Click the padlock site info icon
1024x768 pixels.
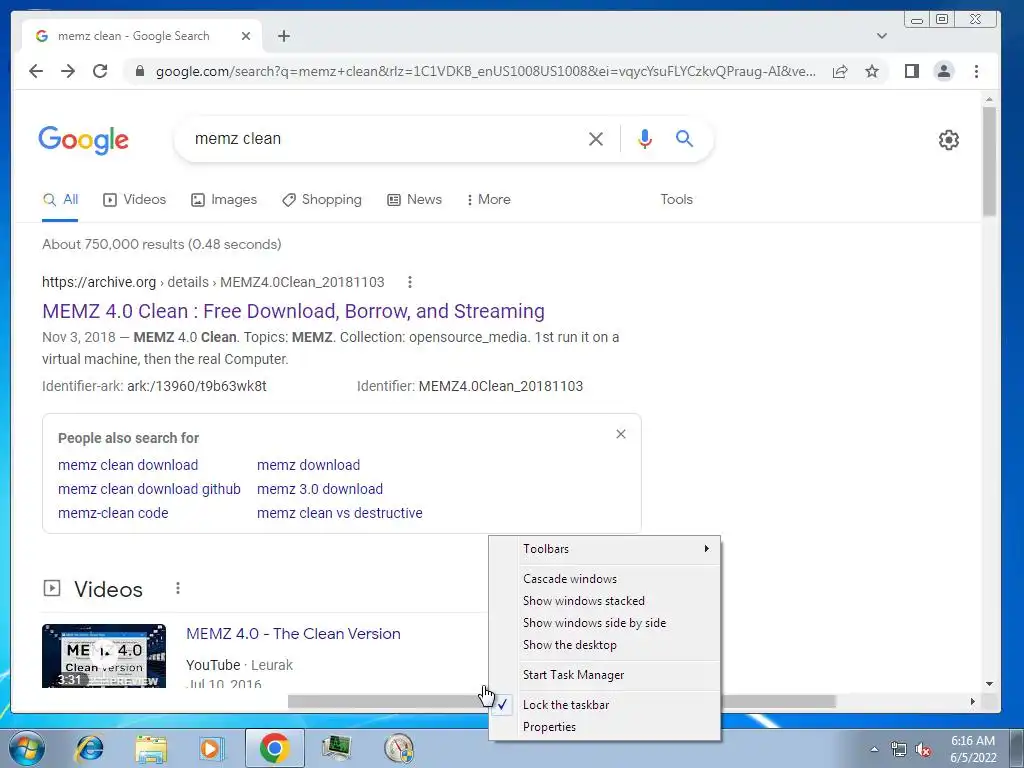click(x=139, y=71)
